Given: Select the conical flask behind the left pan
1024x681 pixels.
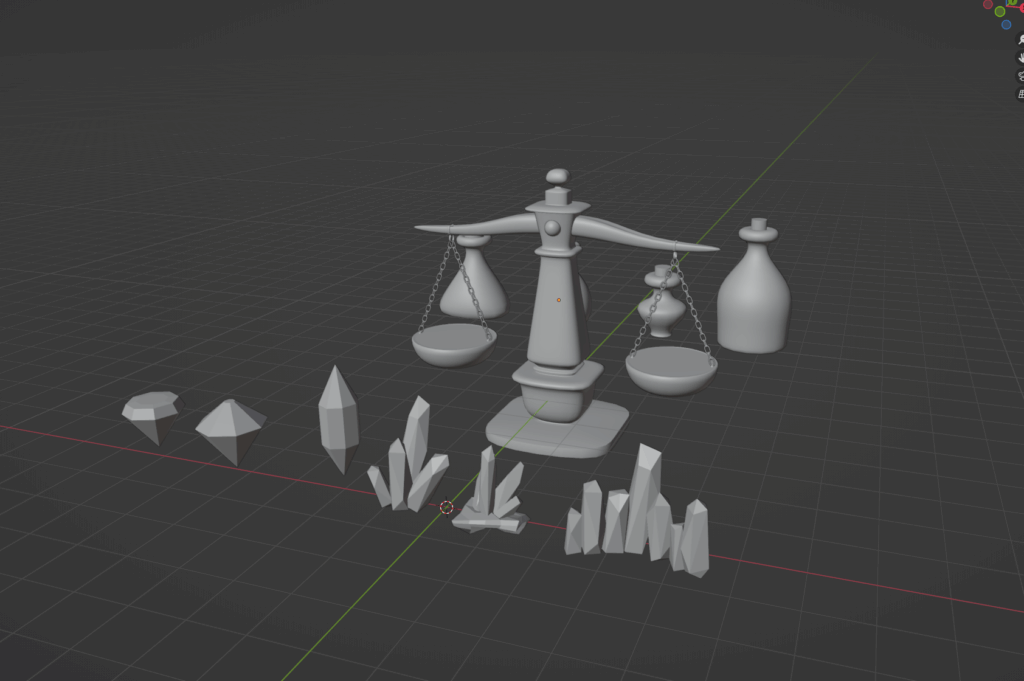Looking at the screenshot, I should pos(473,290).
